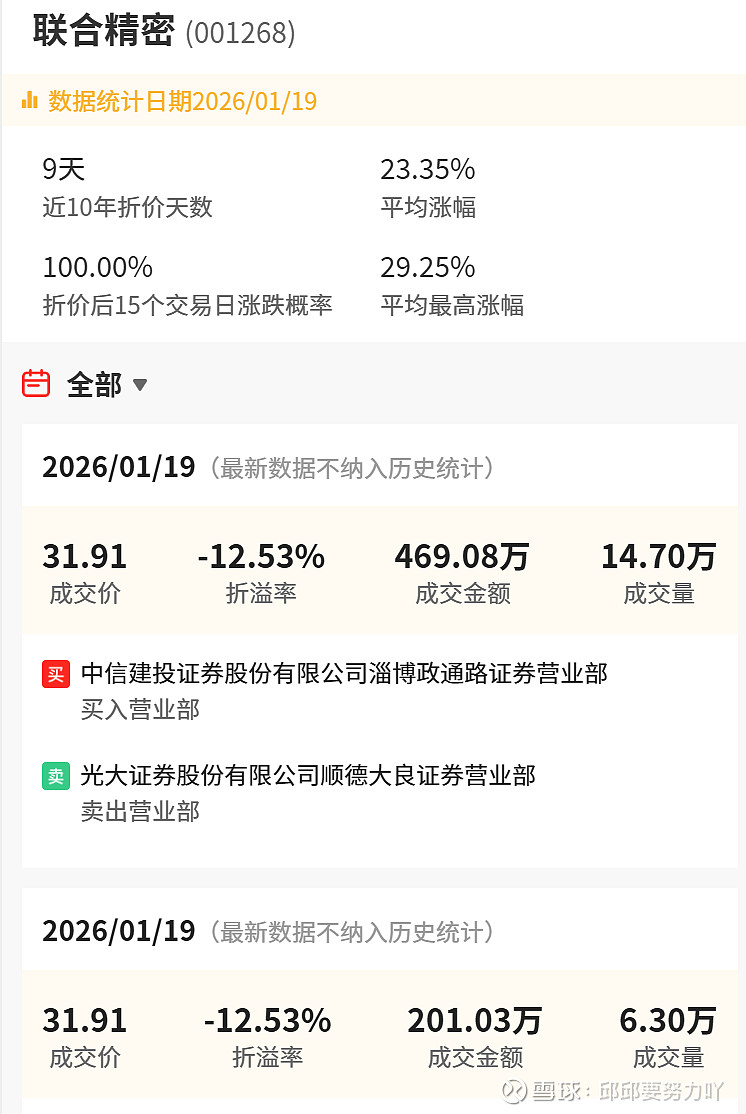Click the orange bar chart statistics icon
The width and height of the screenshot is (746, 1114).
[29, 100]
